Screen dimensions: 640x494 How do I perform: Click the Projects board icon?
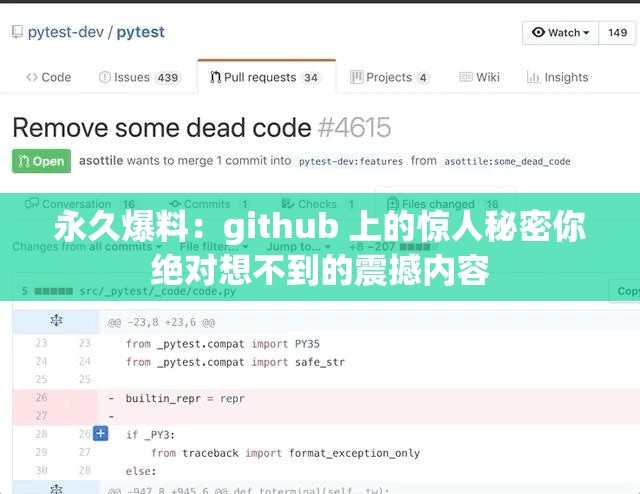[356, 77]
